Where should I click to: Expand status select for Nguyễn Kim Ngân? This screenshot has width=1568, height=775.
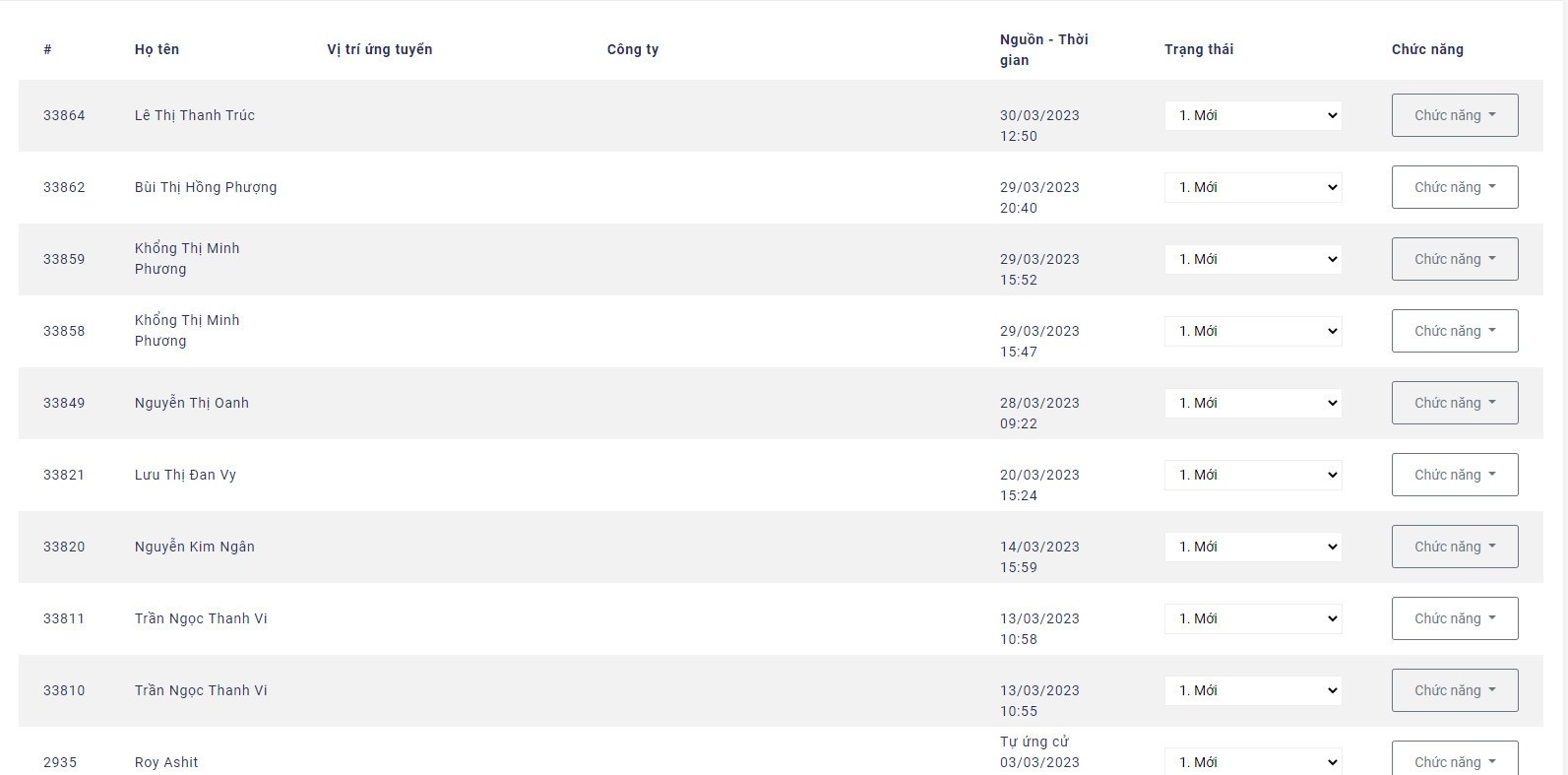1252,547
